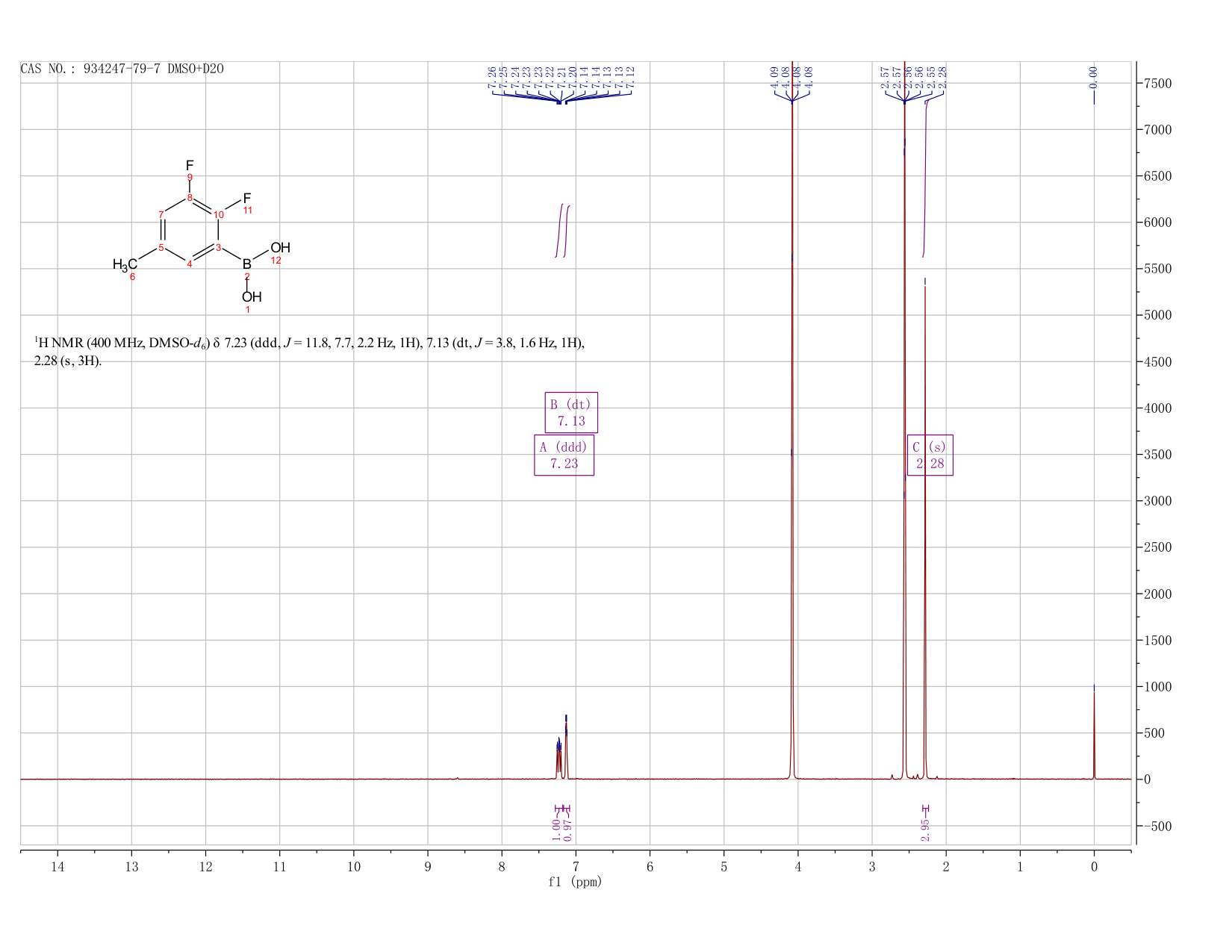Click ring carbon number 4 in the structure
The image size is (1232, 952).
click(190, 264)
